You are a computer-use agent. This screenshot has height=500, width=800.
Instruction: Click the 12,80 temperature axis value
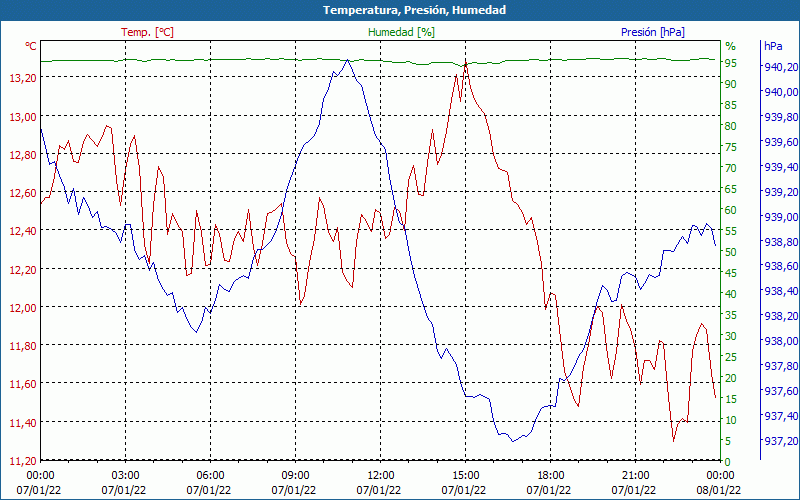coord(23,154)
